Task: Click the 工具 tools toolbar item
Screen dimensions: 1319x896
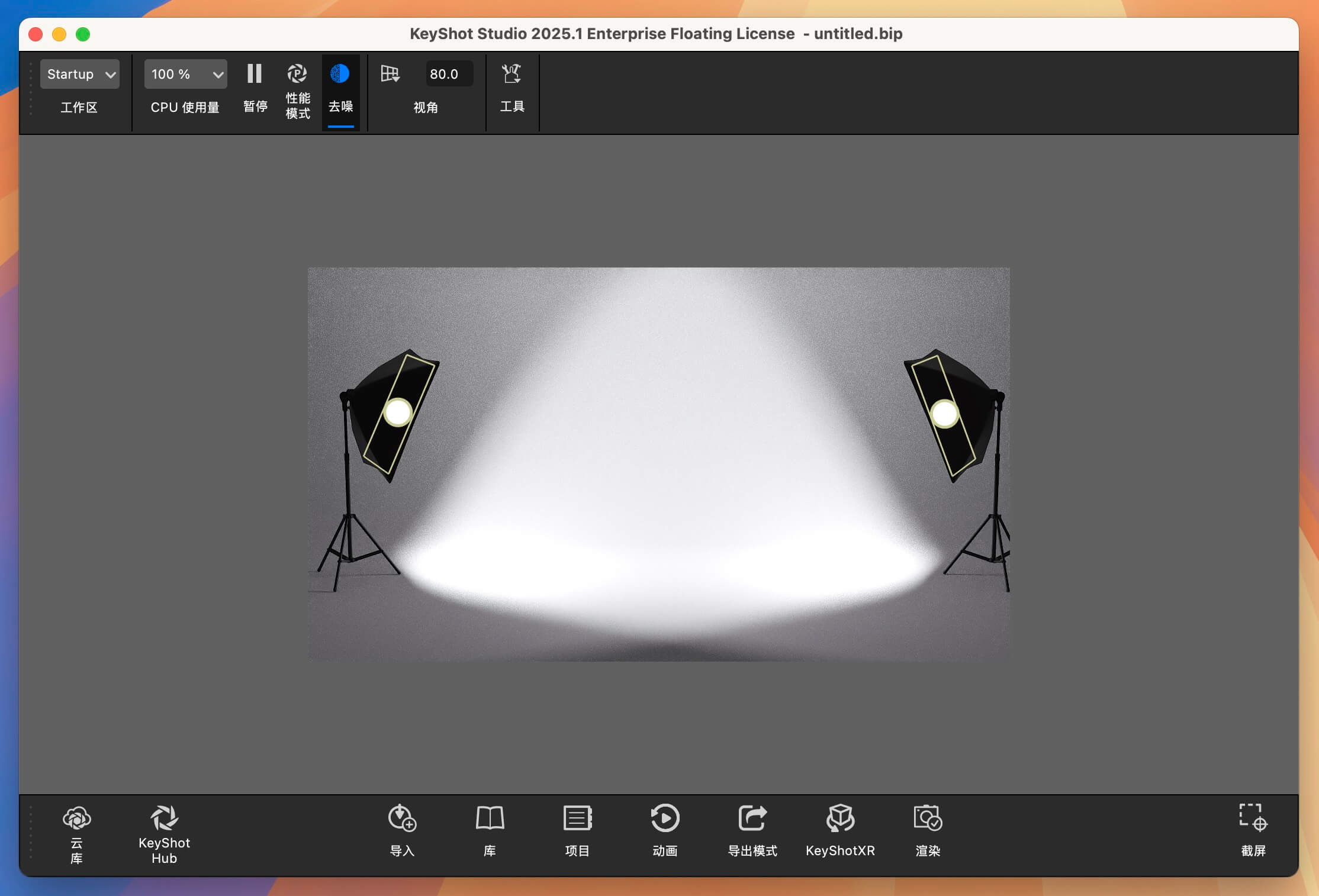Action: pos(512,74)
